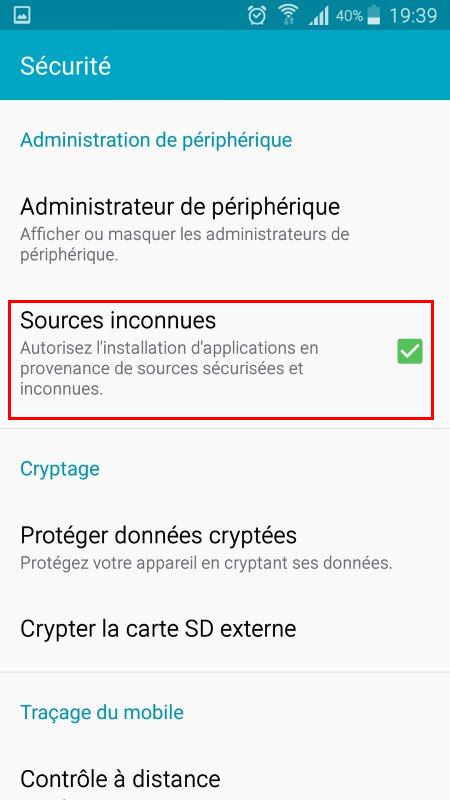Viewport: 450px width, 800px height.
Task: Tap the Cryptage section header
Action: (x=60, y=468)
